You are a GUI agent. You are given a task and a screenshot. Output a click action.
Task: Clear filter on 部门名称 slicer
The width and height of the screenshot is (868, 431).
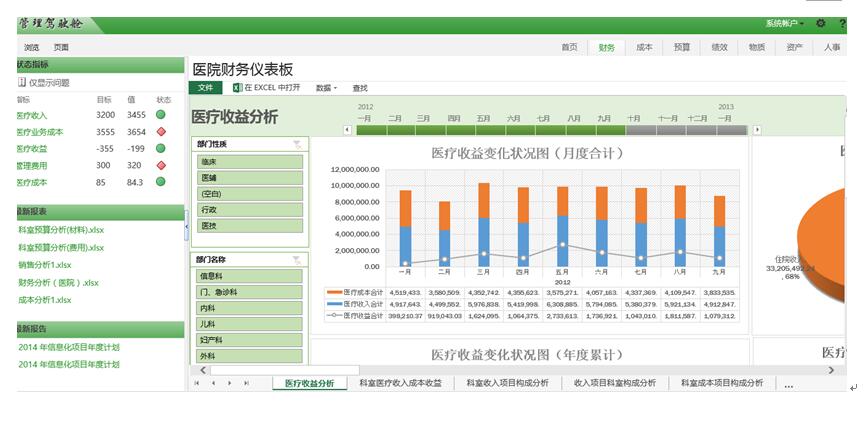pyautogui.click(x=296, y=260)
